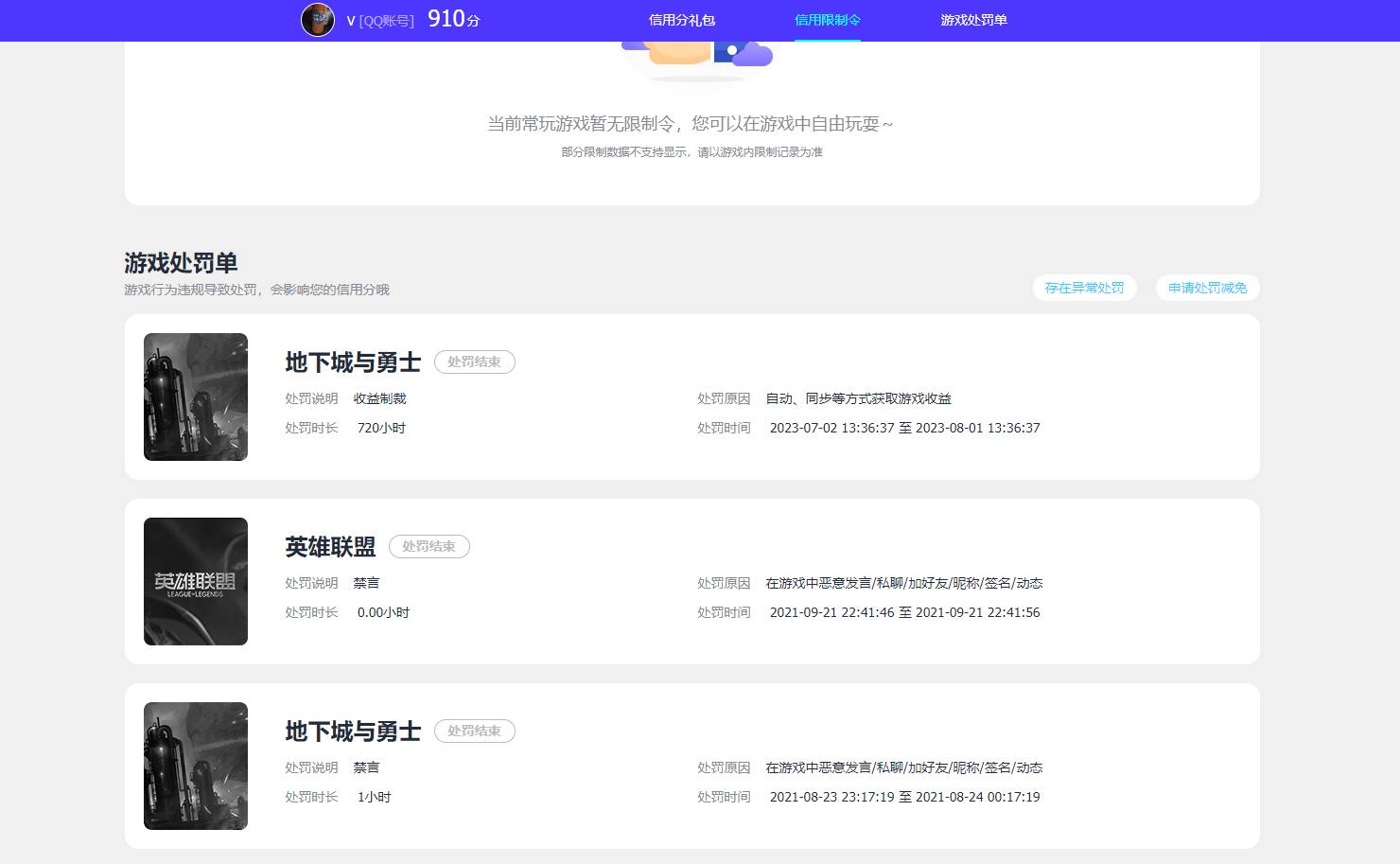Click the 存在异常处罚 button
The image size is (1400, 864).
point(1085,288)
